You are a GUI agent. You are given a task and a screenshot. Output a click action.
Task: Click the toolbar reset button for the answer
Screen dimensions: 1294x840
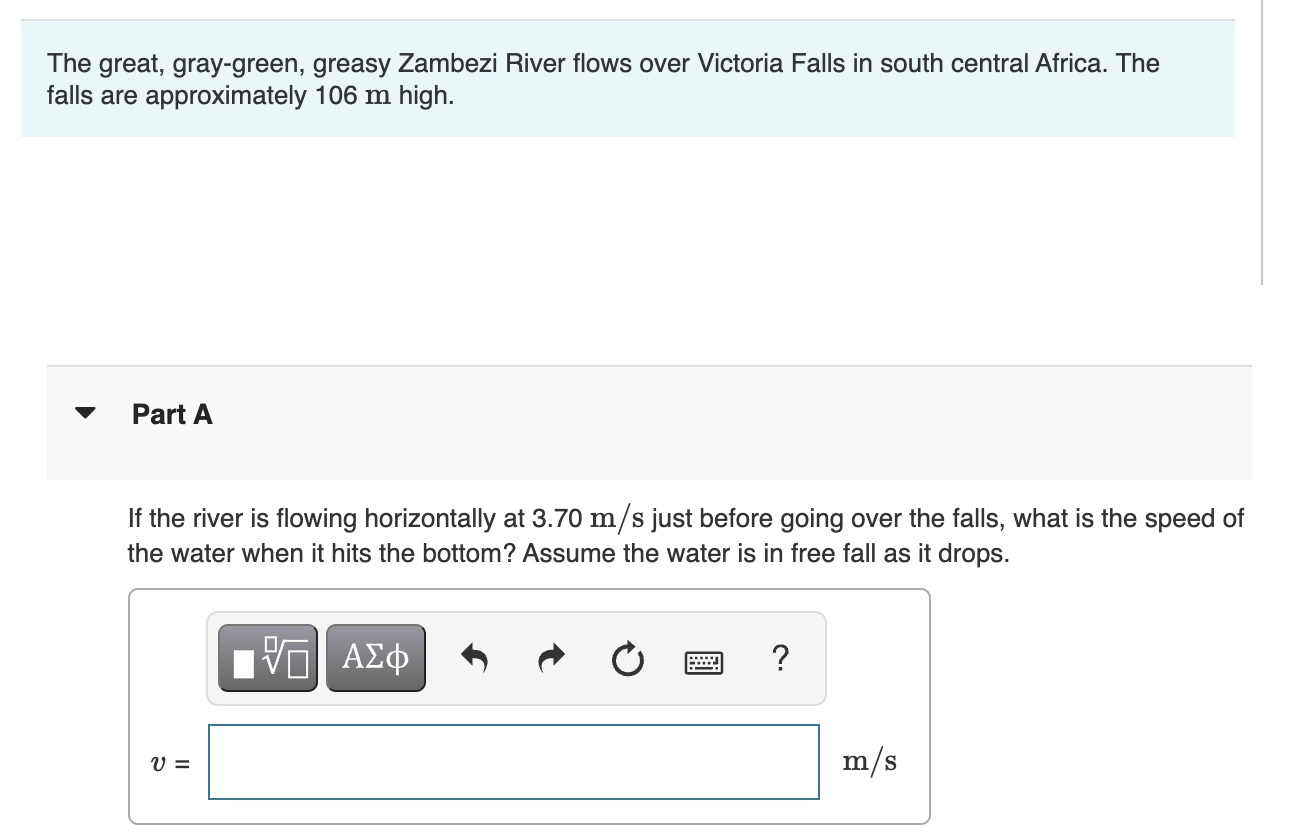(x=627, y=657)
